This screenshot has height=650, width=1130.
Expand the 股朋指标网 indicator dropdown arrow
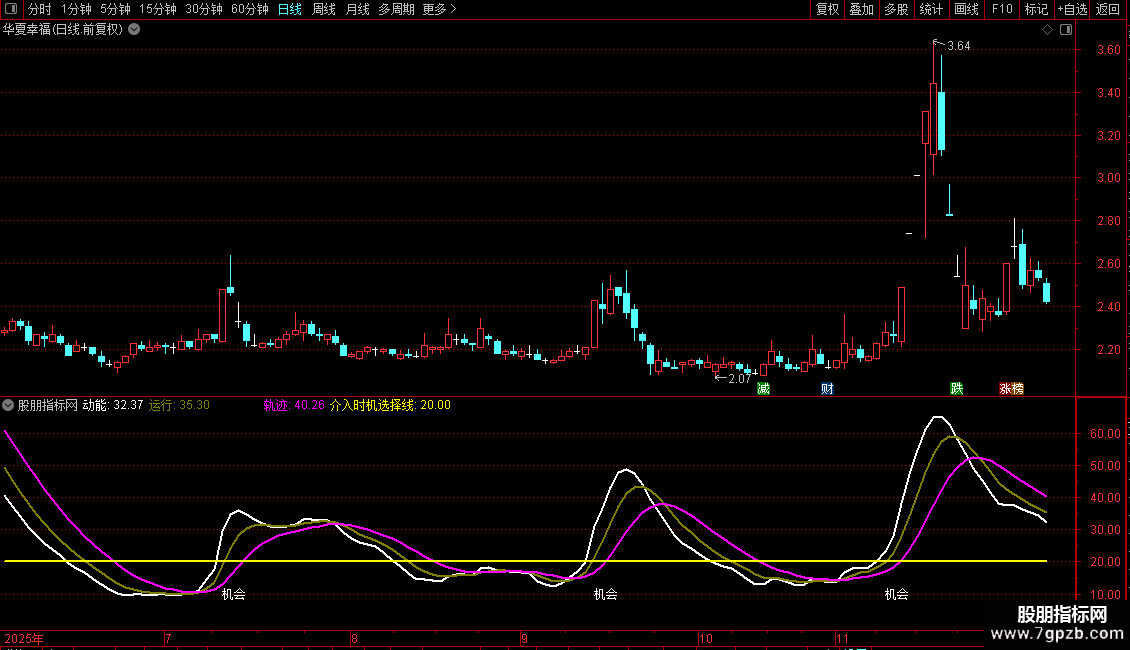tap(9, 405)
